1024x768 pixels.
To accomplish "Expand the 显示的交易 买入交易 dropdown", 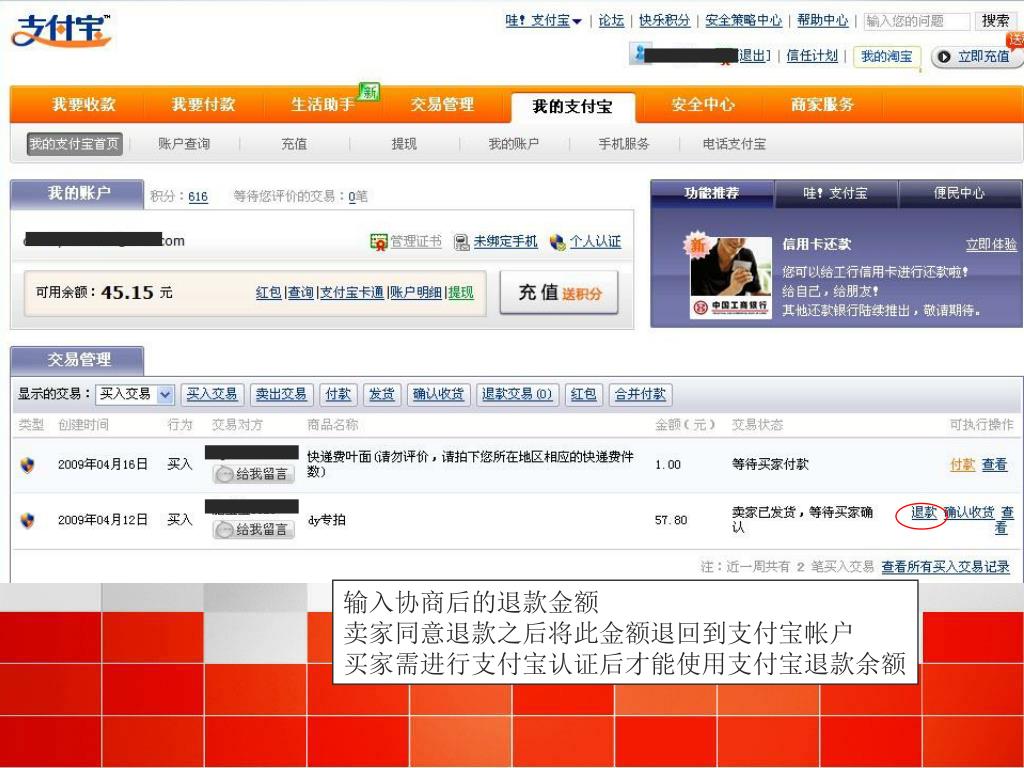I will click(x=135, y=394).
